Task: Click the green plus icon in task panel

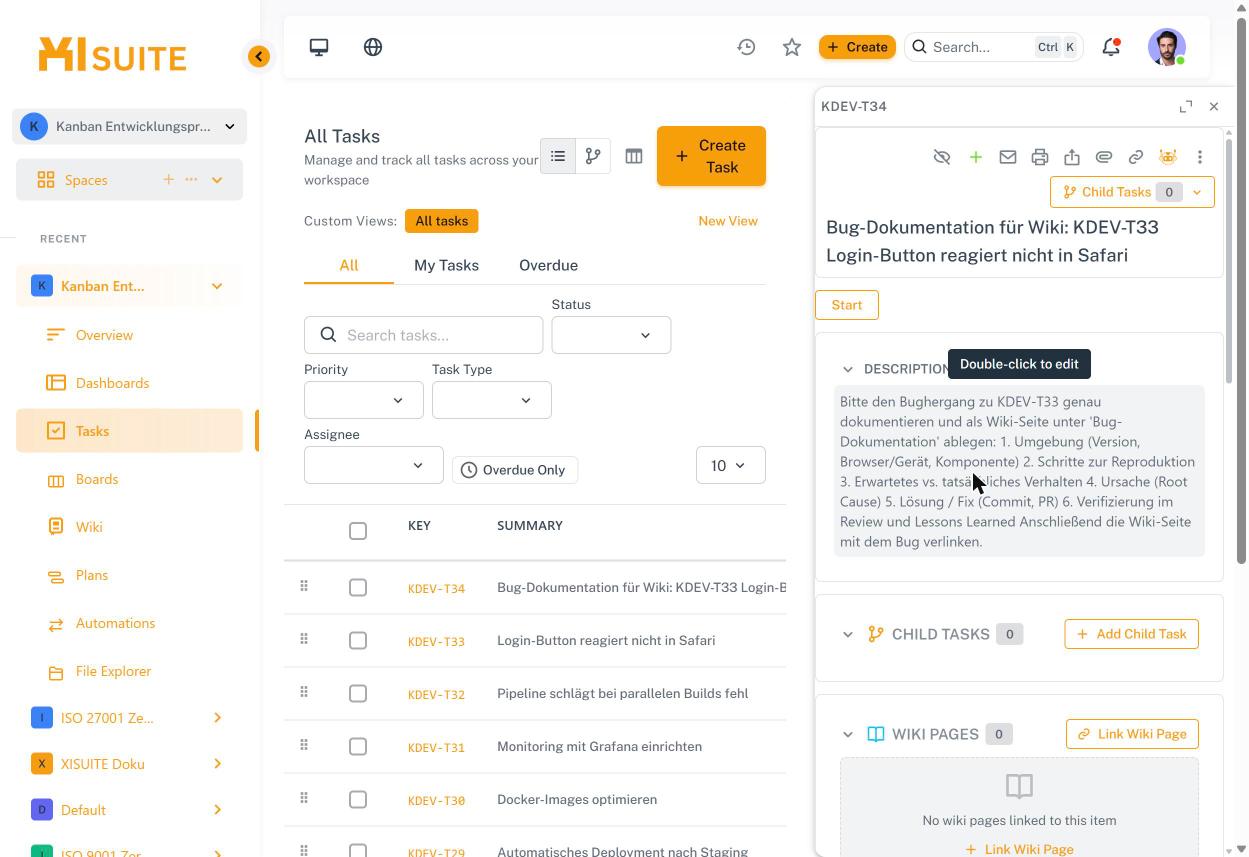Action: (x=975, y=157)
